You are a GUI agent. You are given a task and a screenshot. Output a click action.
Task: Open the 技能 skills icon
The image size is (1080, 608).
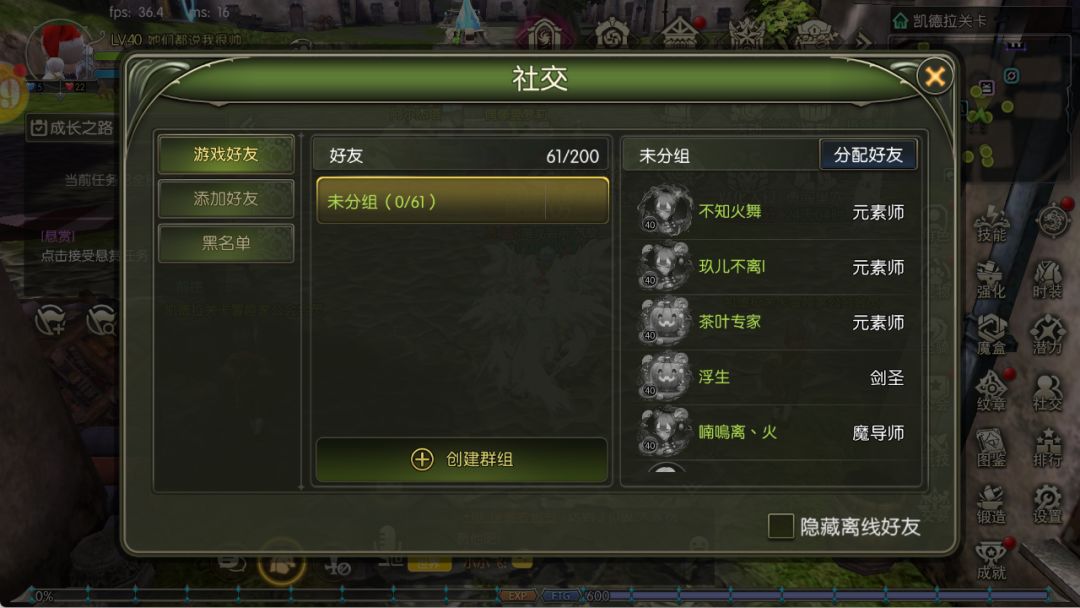991,223
